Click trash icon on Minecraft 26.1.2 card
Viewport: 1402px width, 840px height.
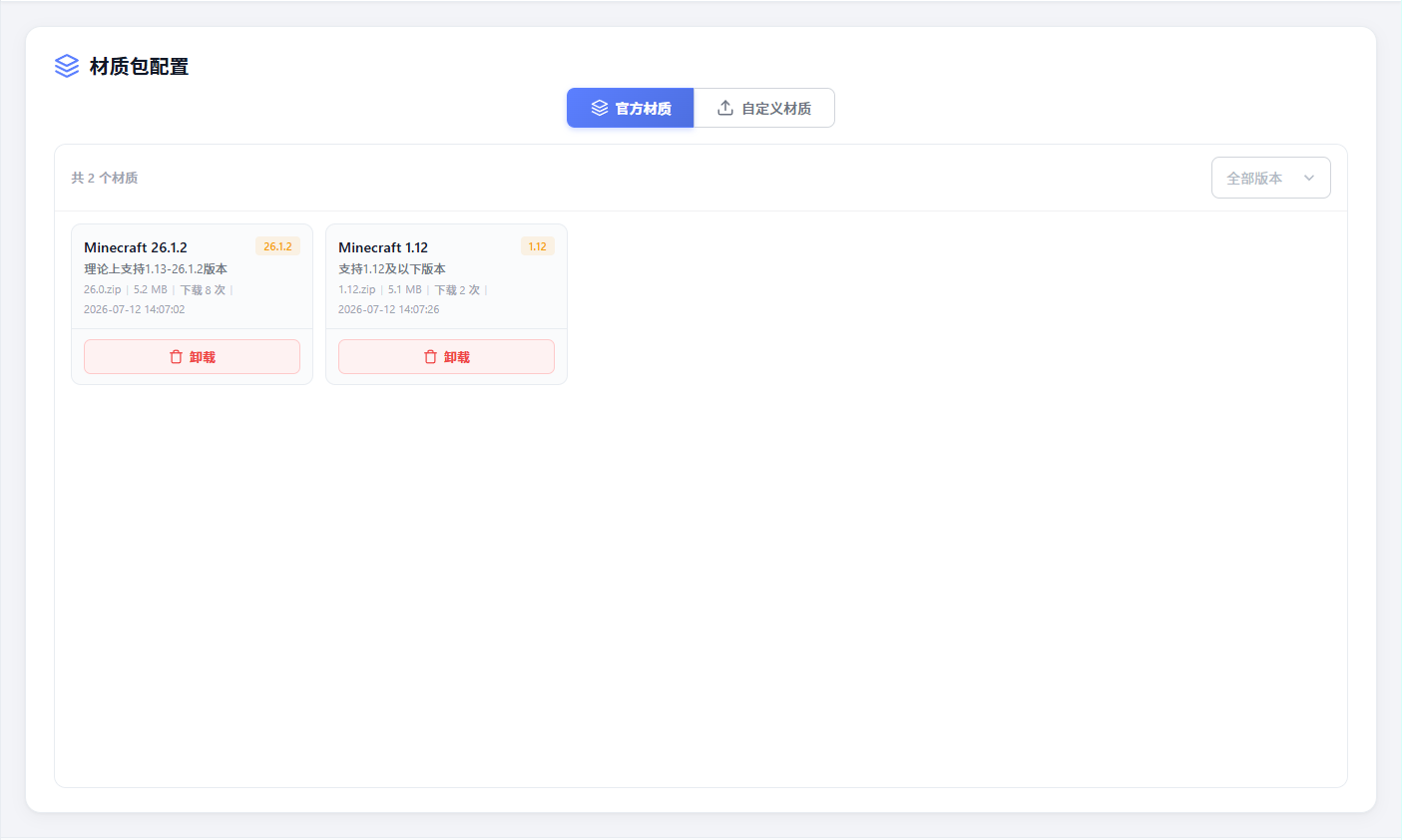pos(177,357)
